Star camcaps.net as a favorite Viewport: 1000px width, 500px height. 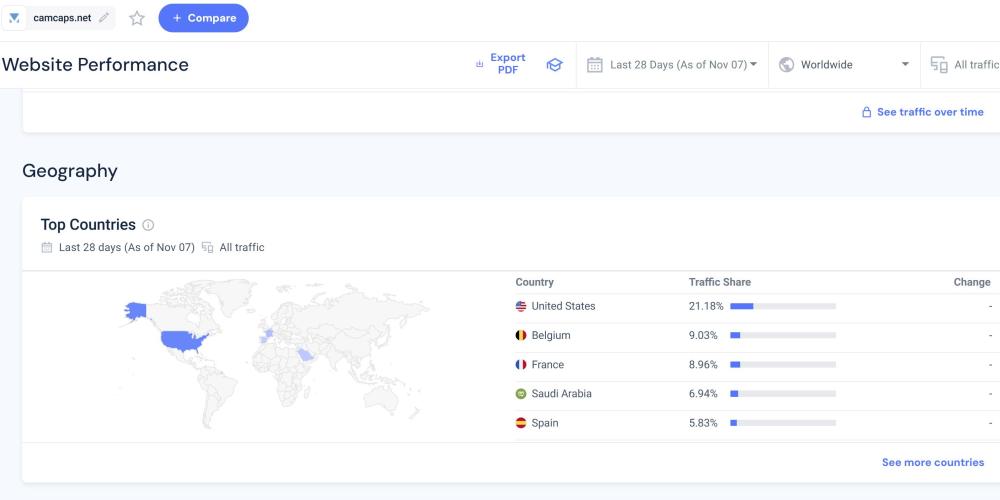137,18
